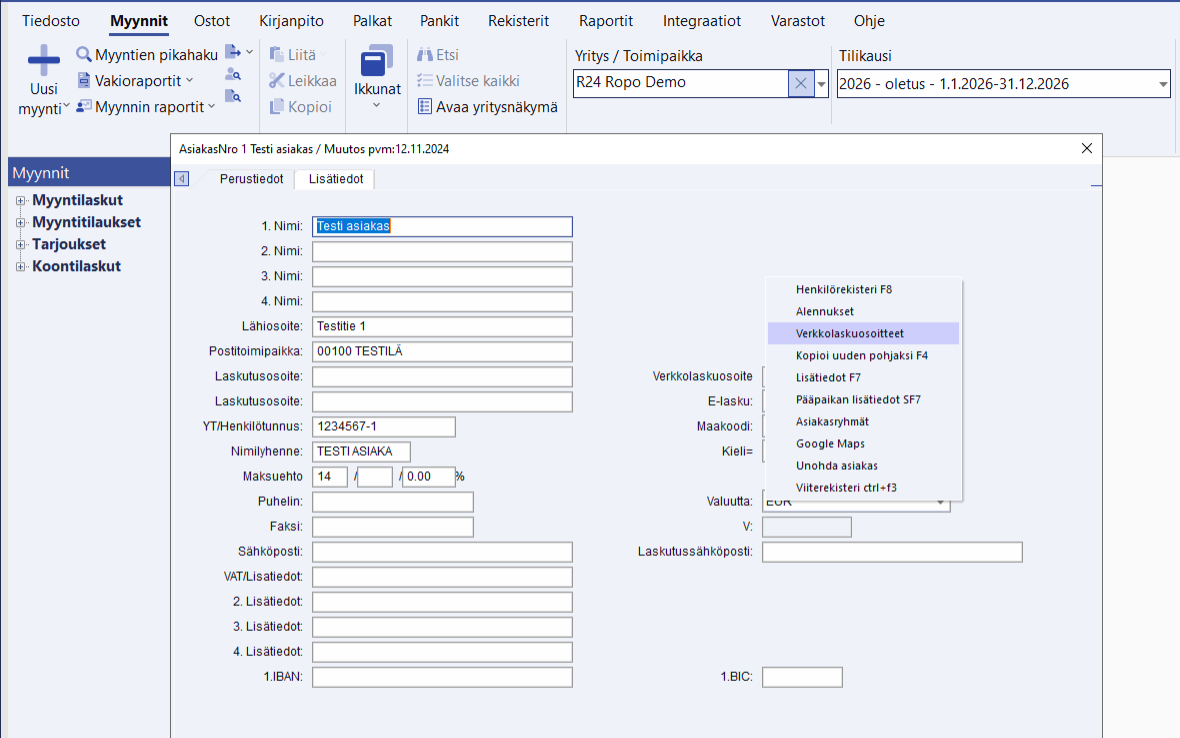
Task: Select Henkilörekisteri F8 from context menu
Action: point(863,290)
